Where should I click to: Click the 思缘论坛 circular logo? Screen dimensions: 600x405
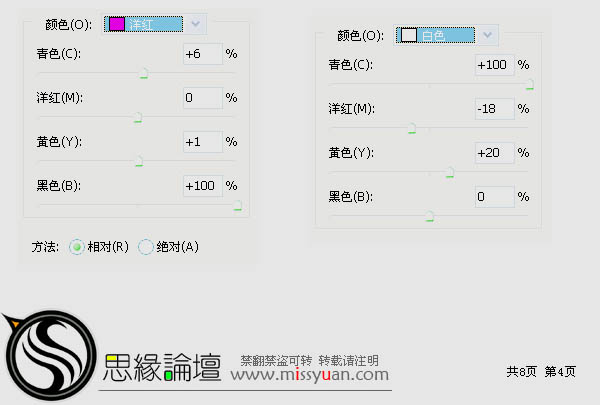point(49,356)
